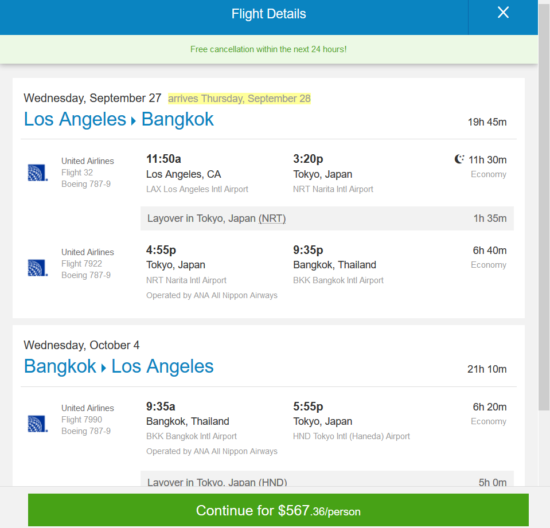Image resolution: width=550 pixels, height=528 pixels.
Task: Click the Bangkok to Los Angeles heading
Action: point(119,367)
